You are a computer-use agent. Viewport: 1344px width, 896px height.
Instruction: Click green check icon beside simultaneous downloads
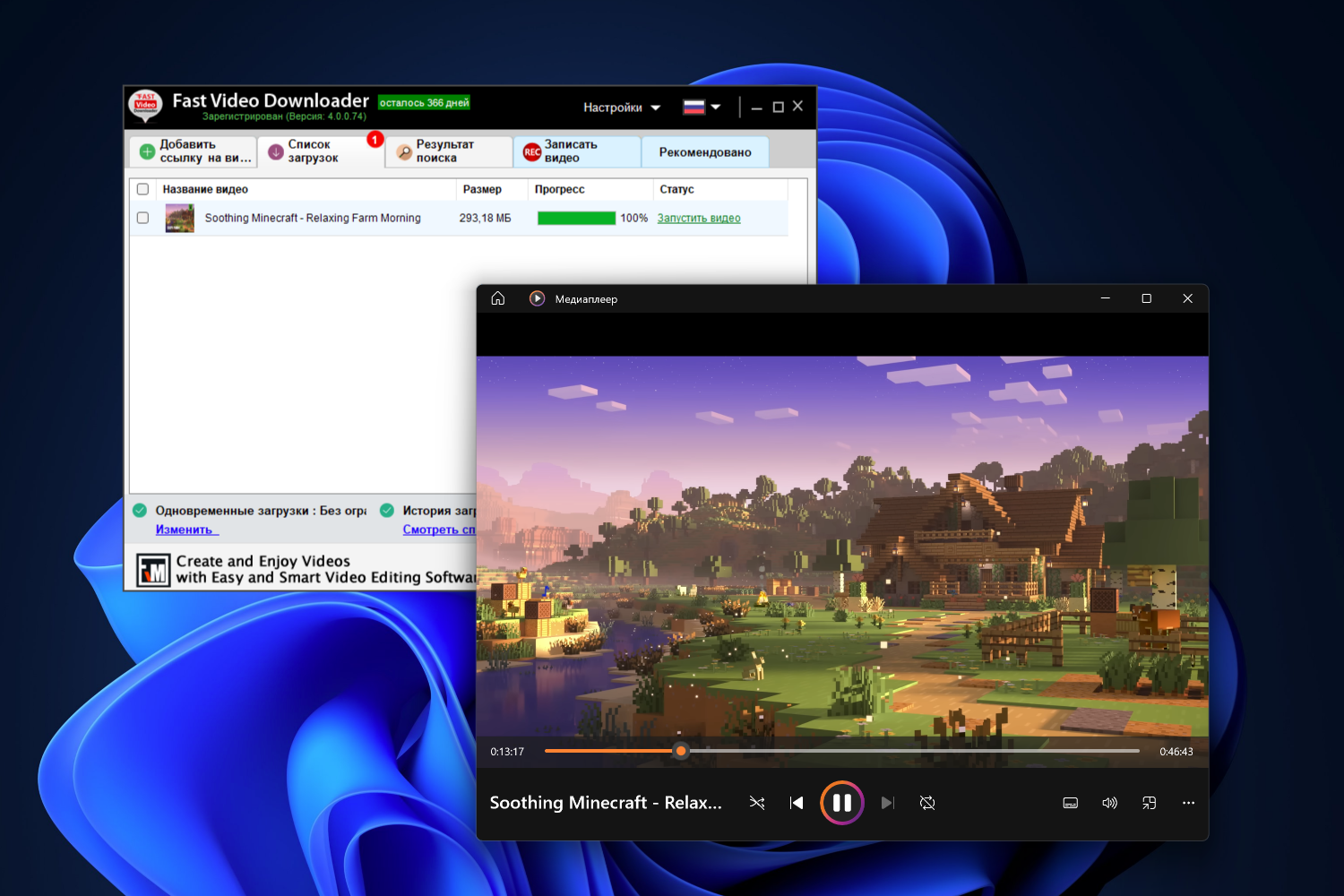[x=140, y=511]
